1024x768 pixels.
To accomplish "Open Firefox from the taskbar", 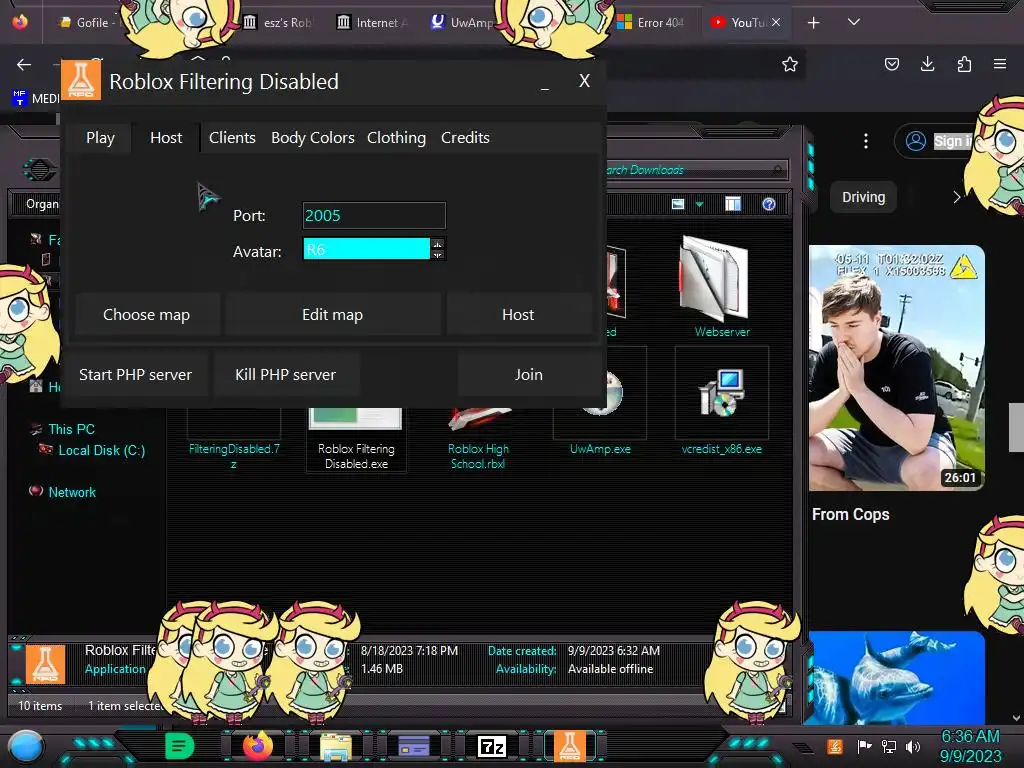I will click(257, 746).
